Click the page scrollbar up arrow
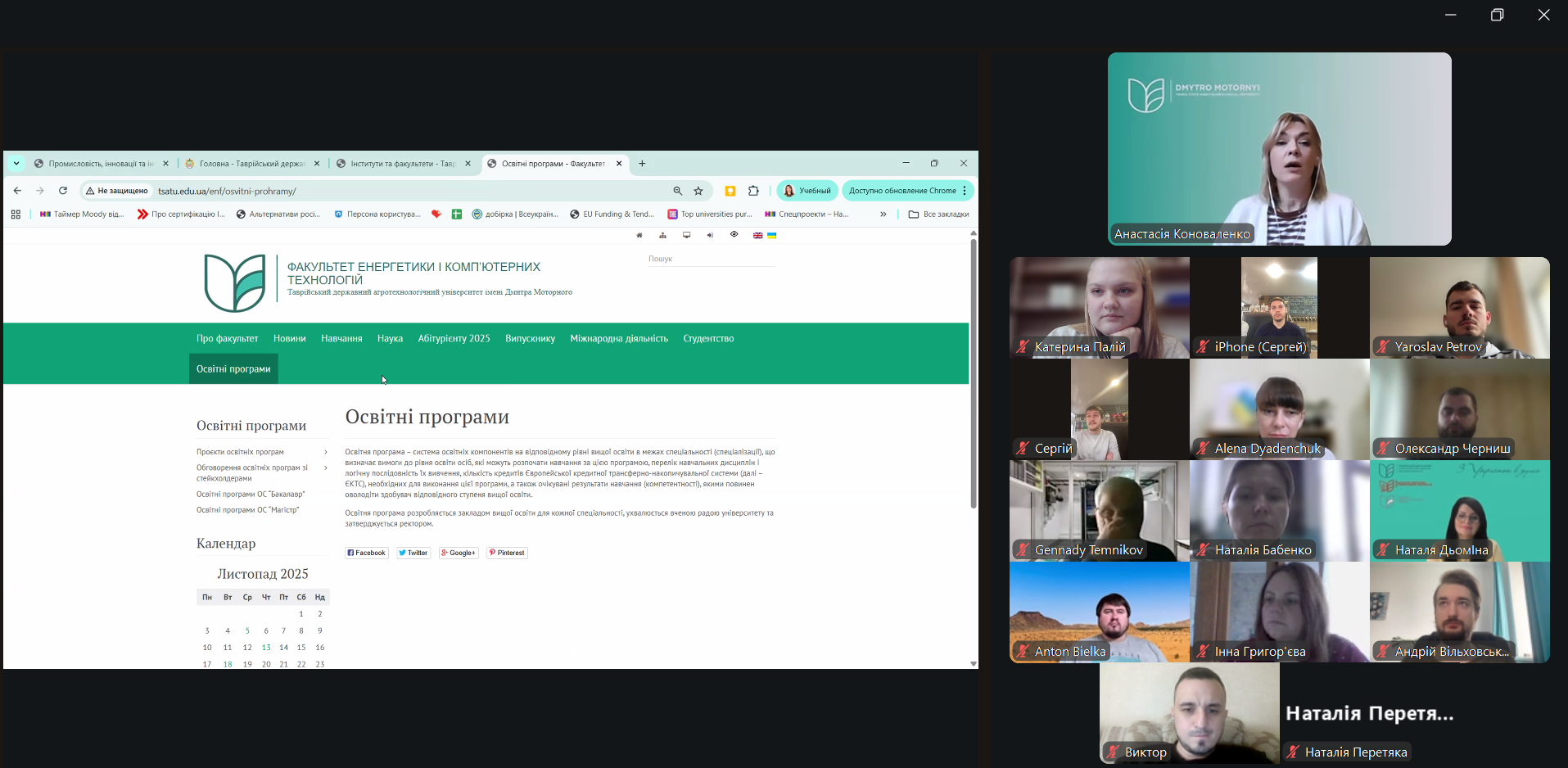The height and width of the screenshot is (768, 1568). click(974, 233)
